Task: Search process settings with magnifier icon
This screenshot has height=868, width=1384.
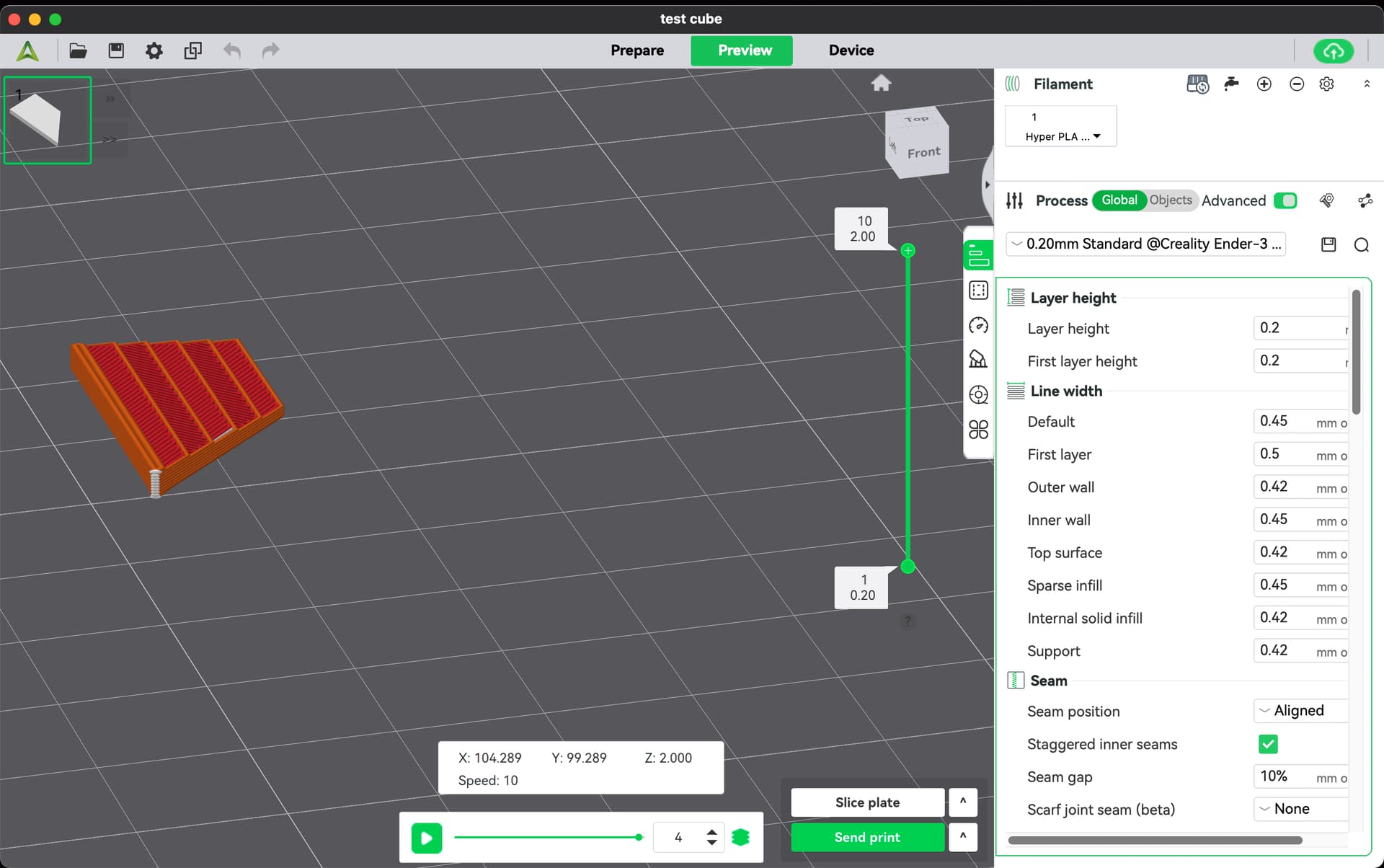Action: (1361, 245)
